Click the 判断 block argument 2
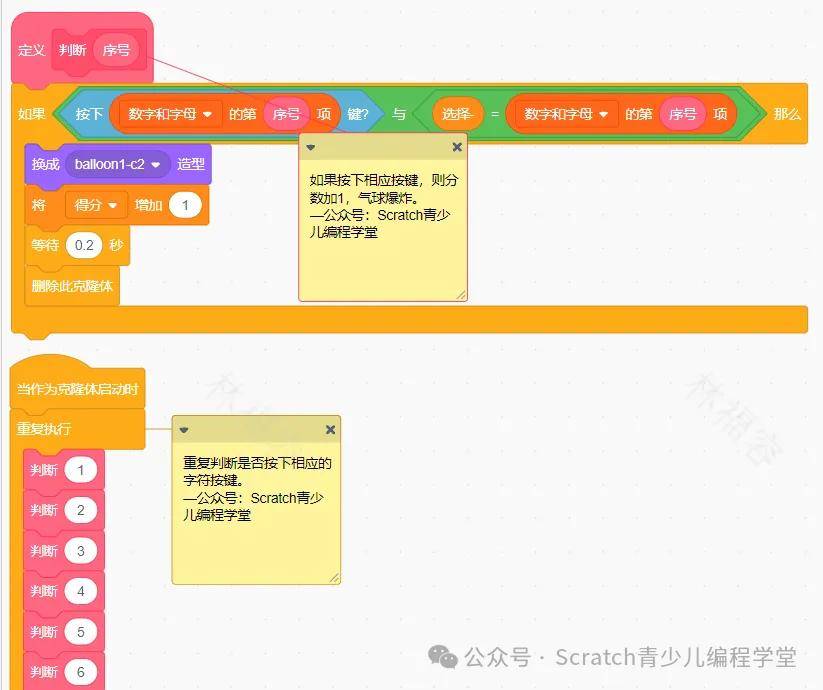The height and width of the screenshot is (690, 823). [x=81, y=510]
